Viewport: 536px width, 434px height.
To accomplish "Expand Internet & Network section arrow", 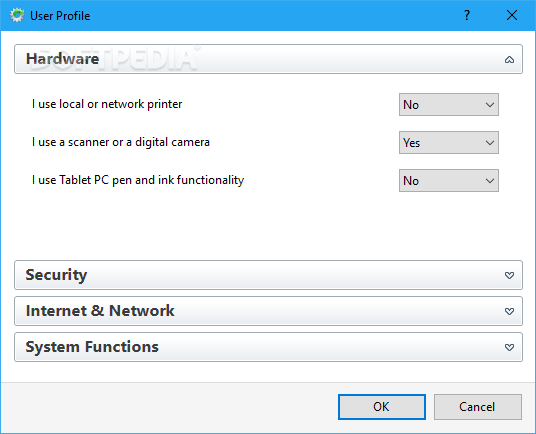I will (x=509, y=311).
